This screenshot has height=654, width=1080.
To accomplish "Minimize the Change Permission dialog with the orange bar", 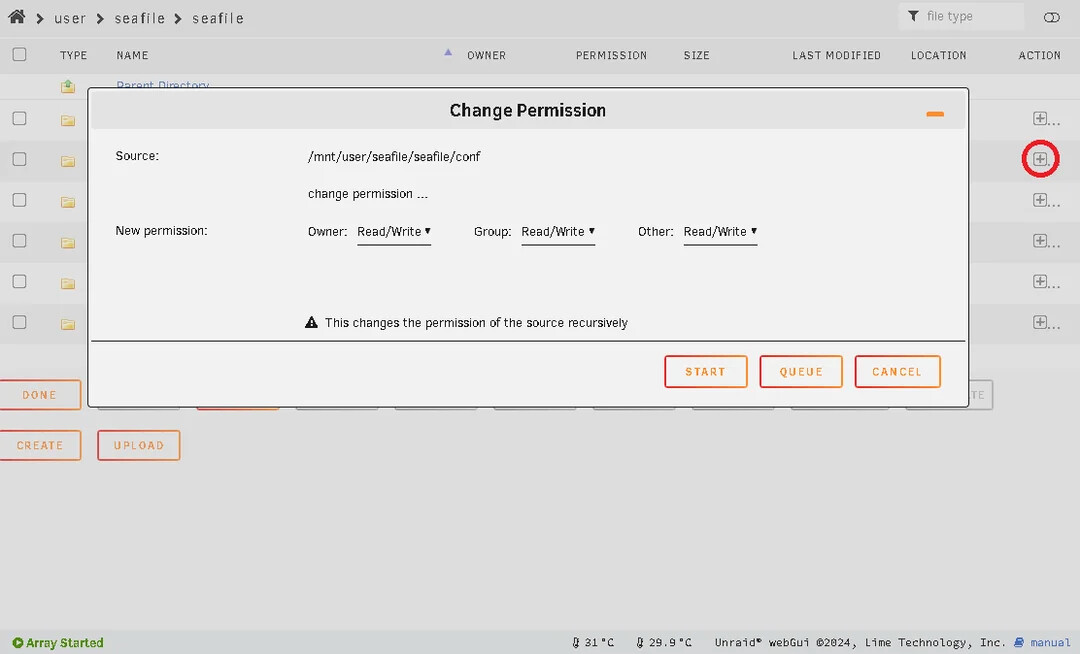I will pos(935,114).
